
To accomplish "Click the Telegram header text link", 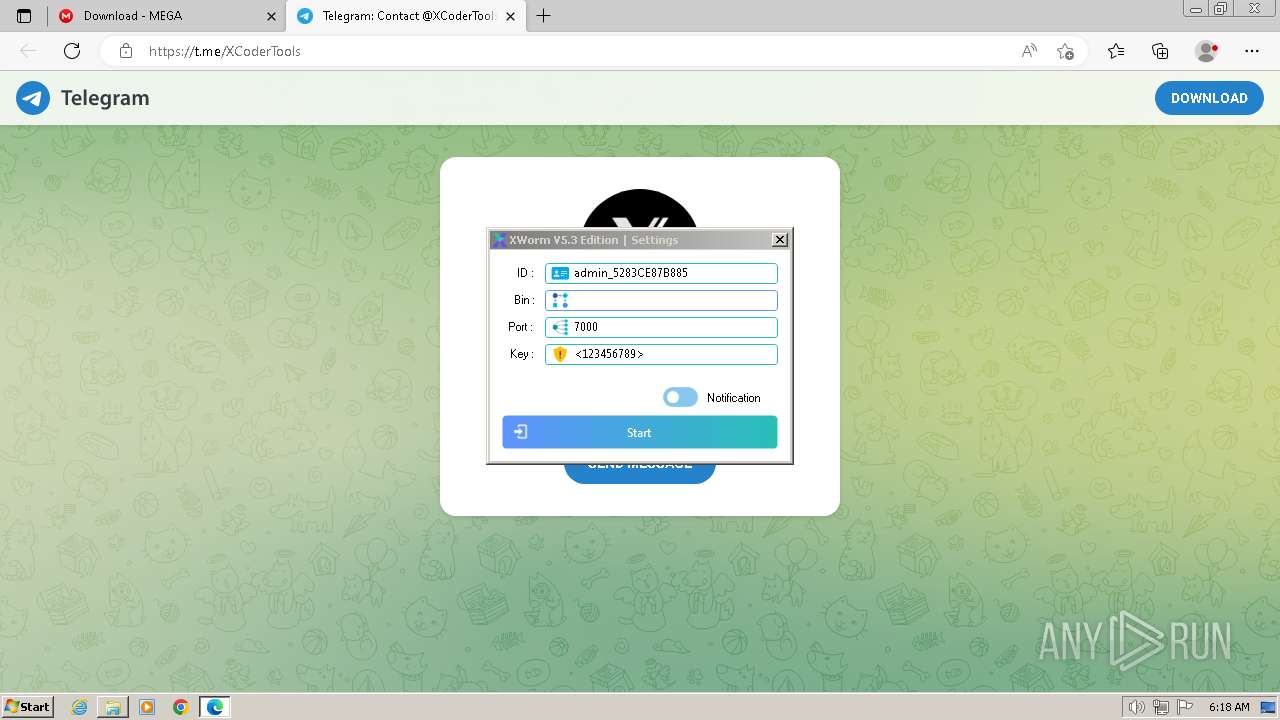I will (105, 98).
